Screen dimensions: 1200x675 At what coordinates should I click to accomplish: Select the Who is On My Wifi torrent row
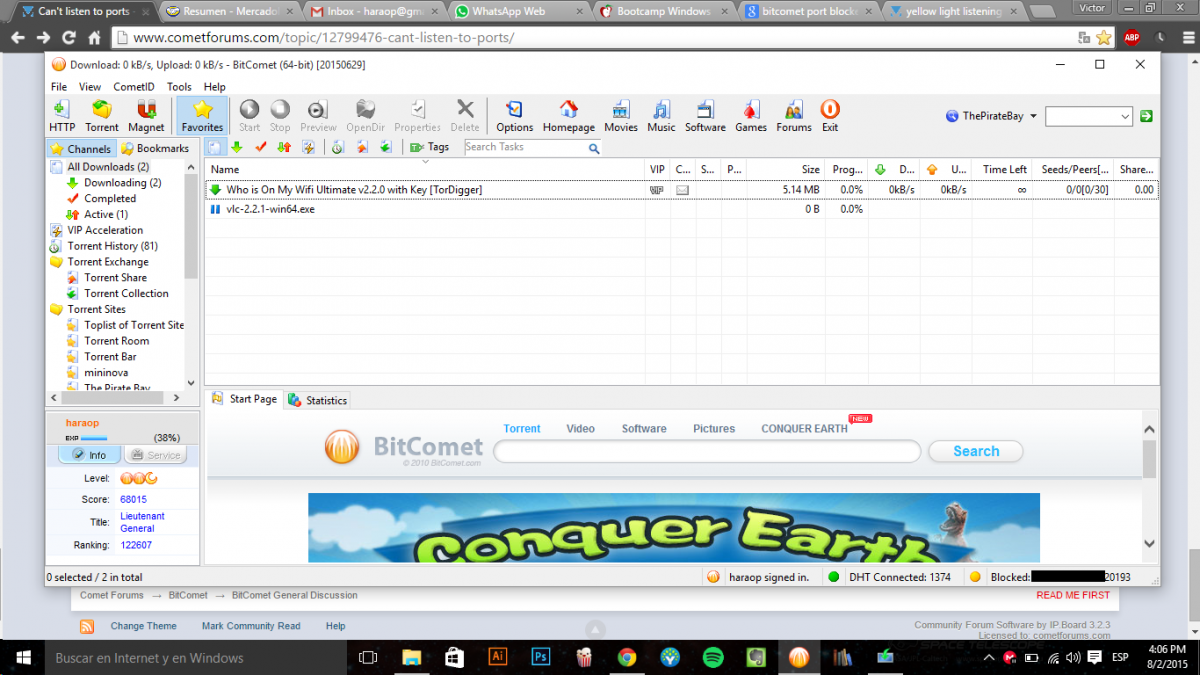point(682,189)
